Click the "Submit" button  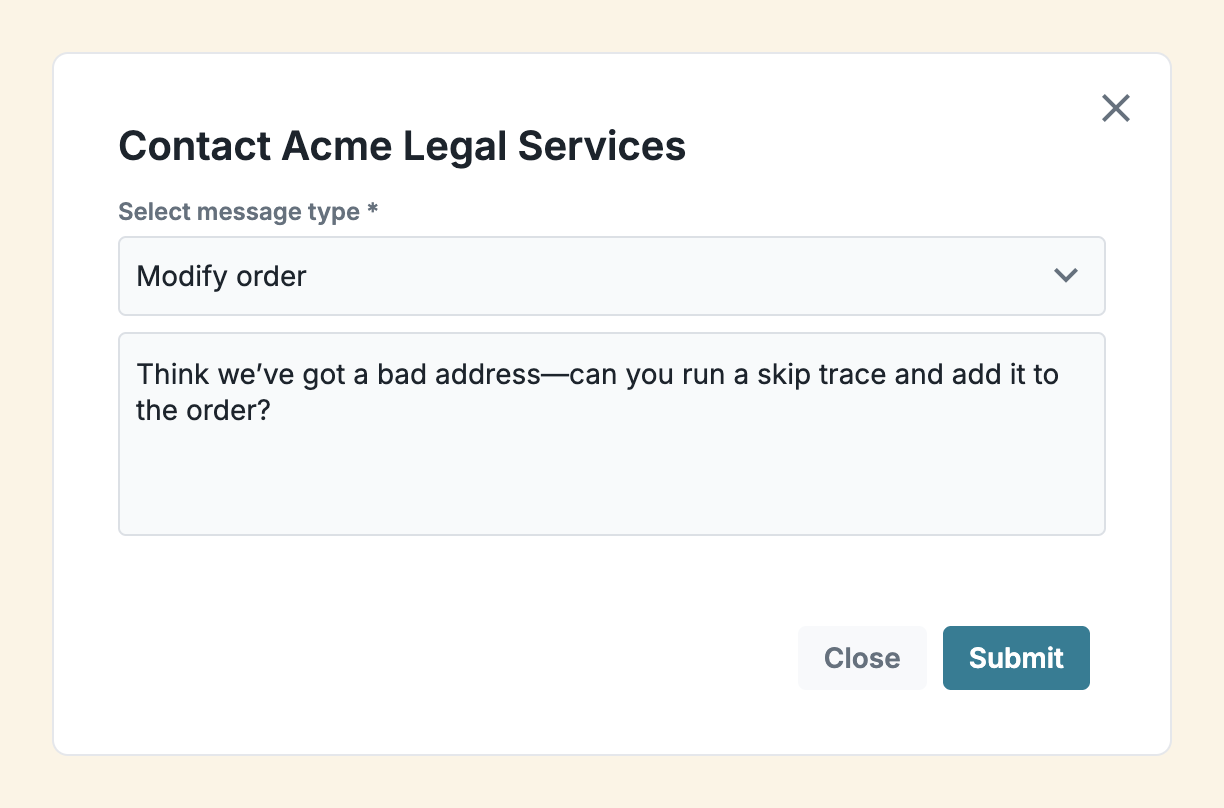click(x=1016, y=658)
